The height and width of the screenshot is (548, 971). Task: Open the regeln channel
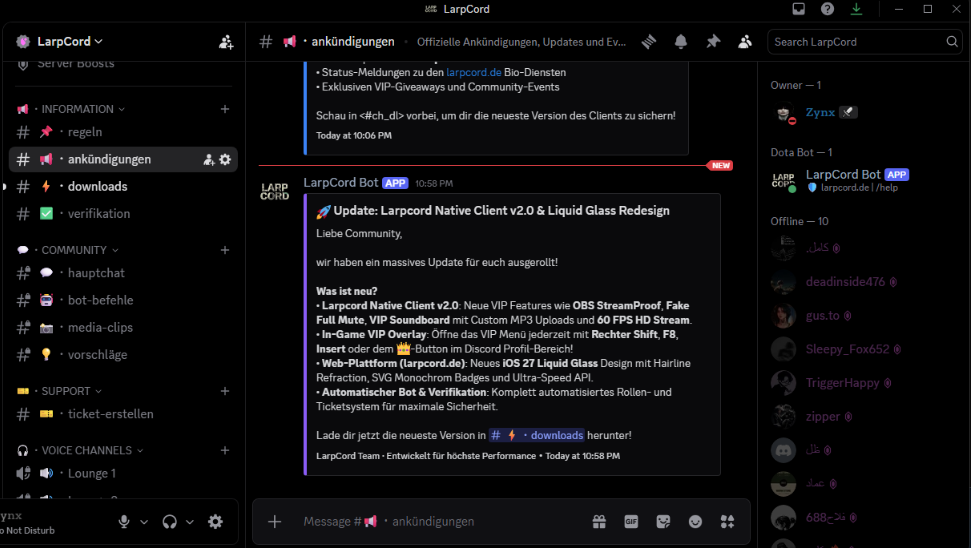(123, 132)
